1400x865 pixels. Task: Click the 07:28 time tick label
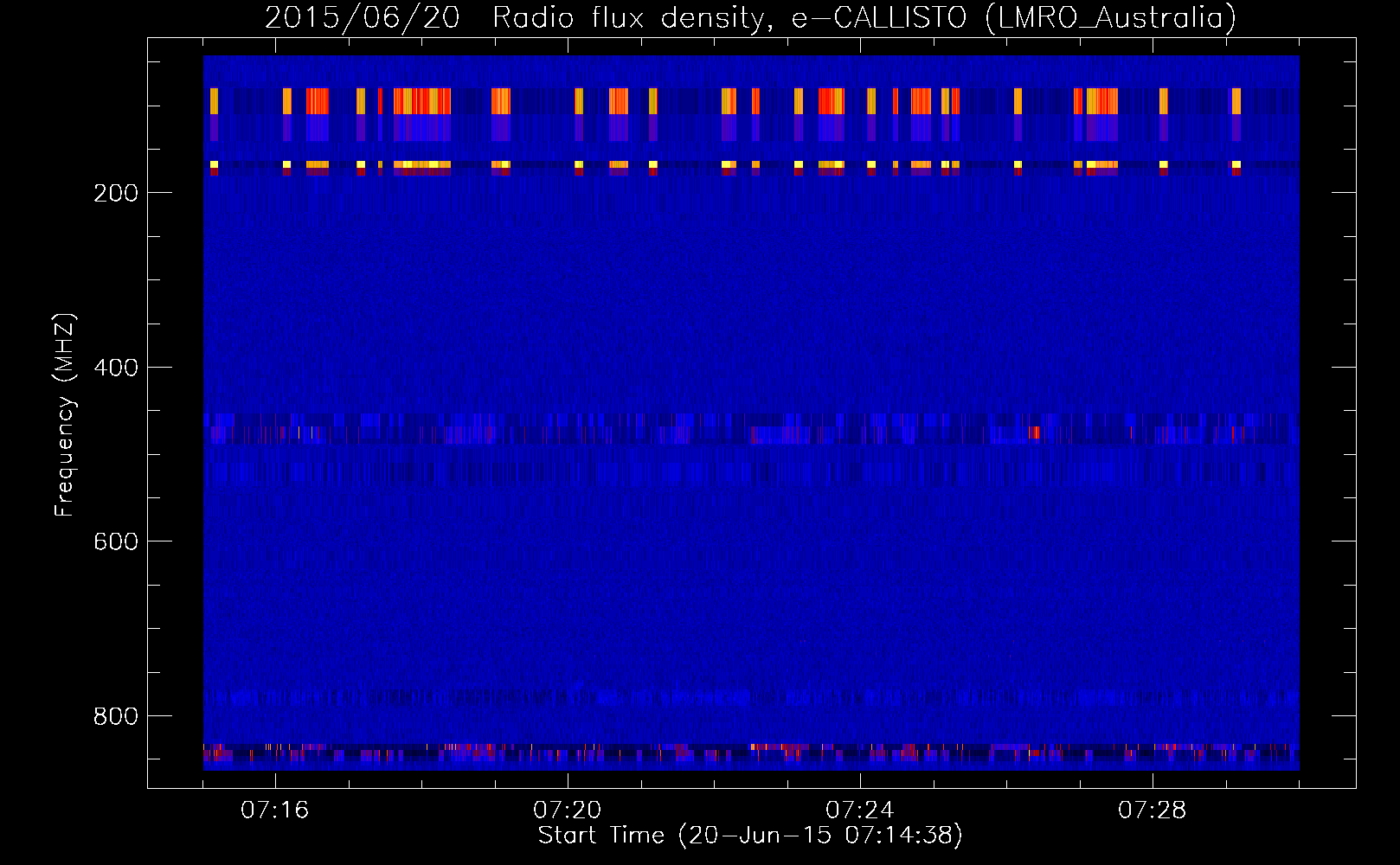click(1152, 810)
